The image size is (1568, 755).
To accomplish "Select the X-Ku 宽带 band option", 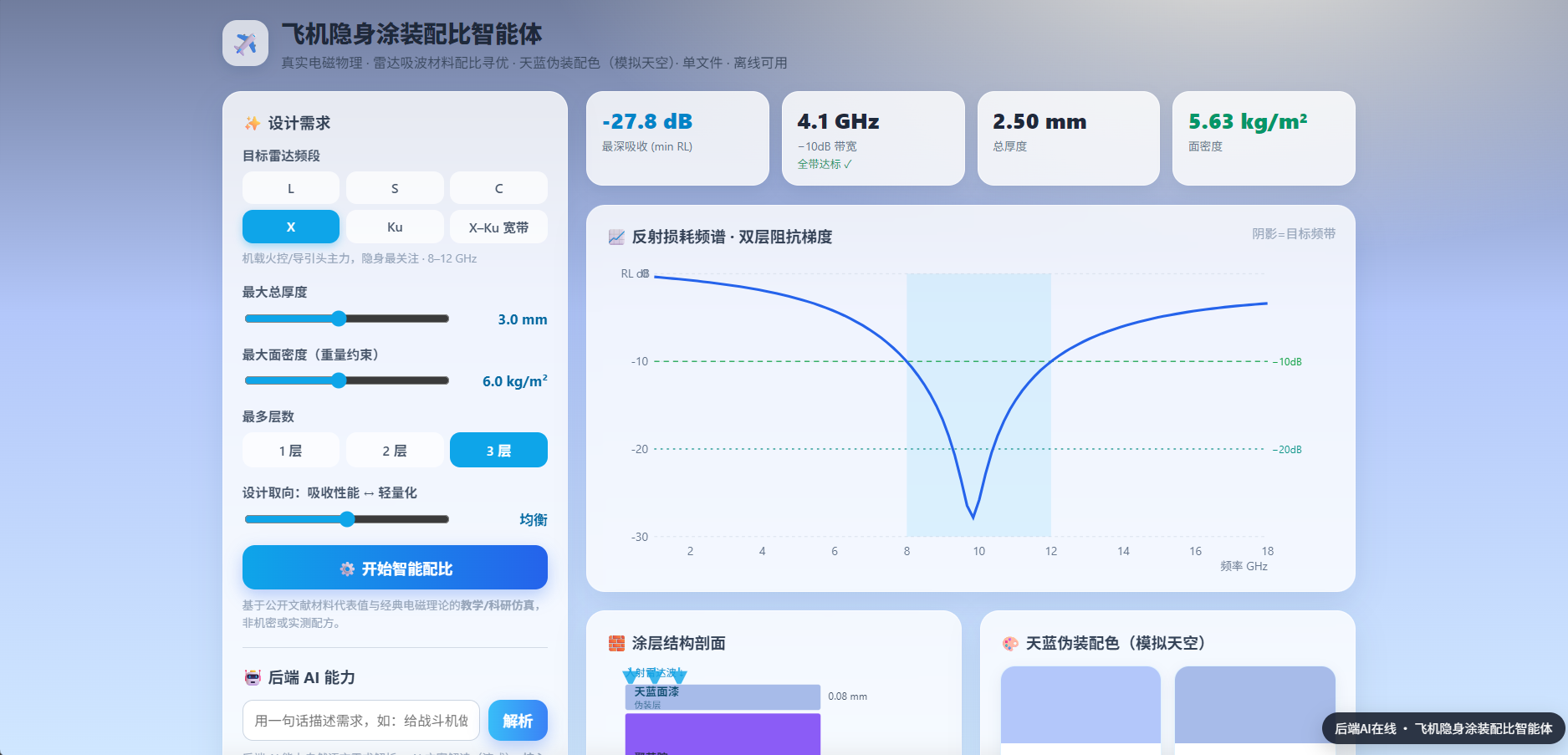I will point(498,227).
